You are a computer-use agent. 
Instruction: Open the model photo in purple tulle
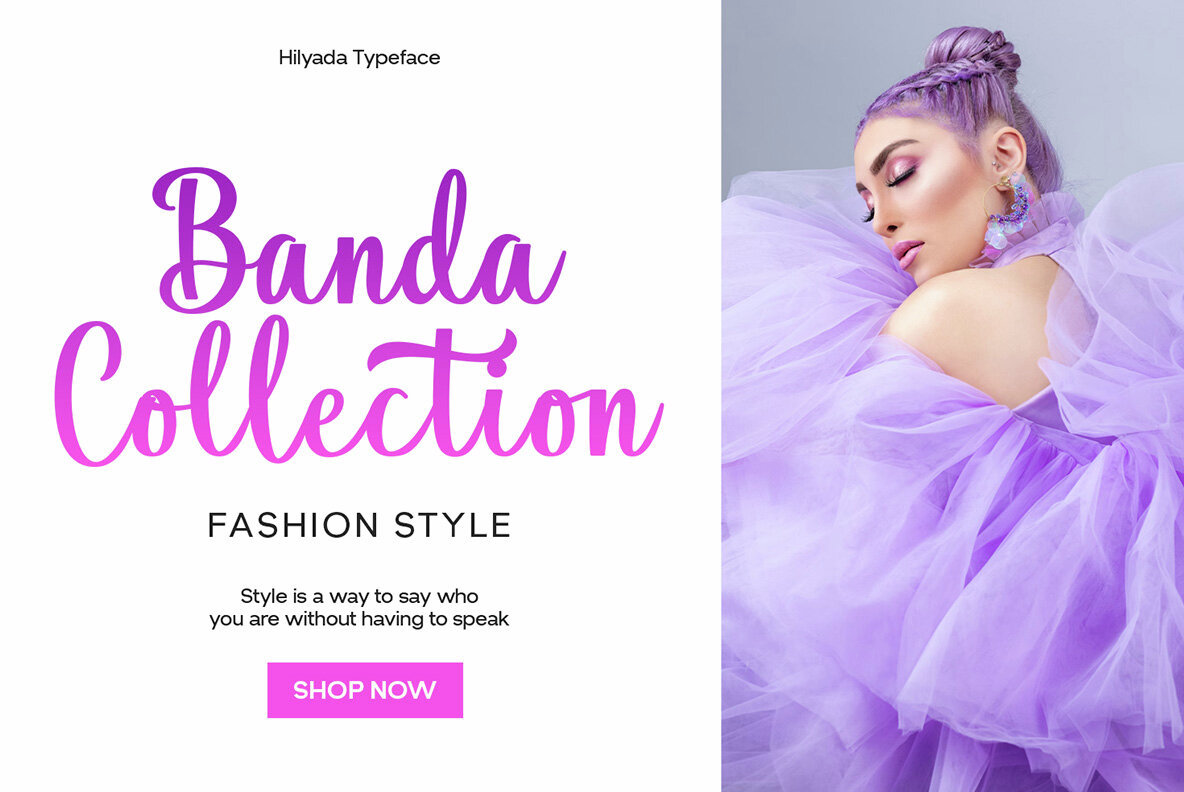[x=952, y=396]
